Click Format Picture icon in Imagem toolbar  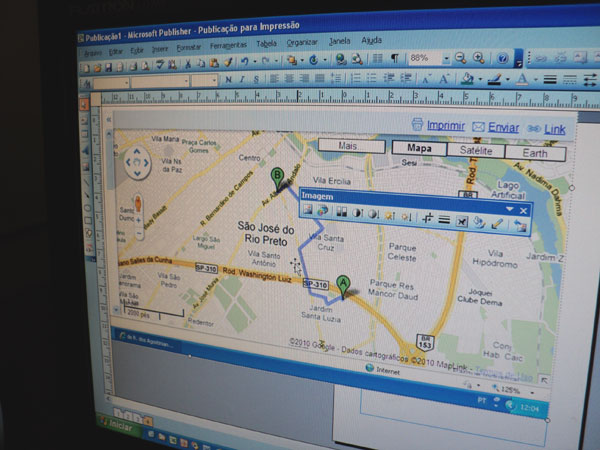(x=479, y=222)
